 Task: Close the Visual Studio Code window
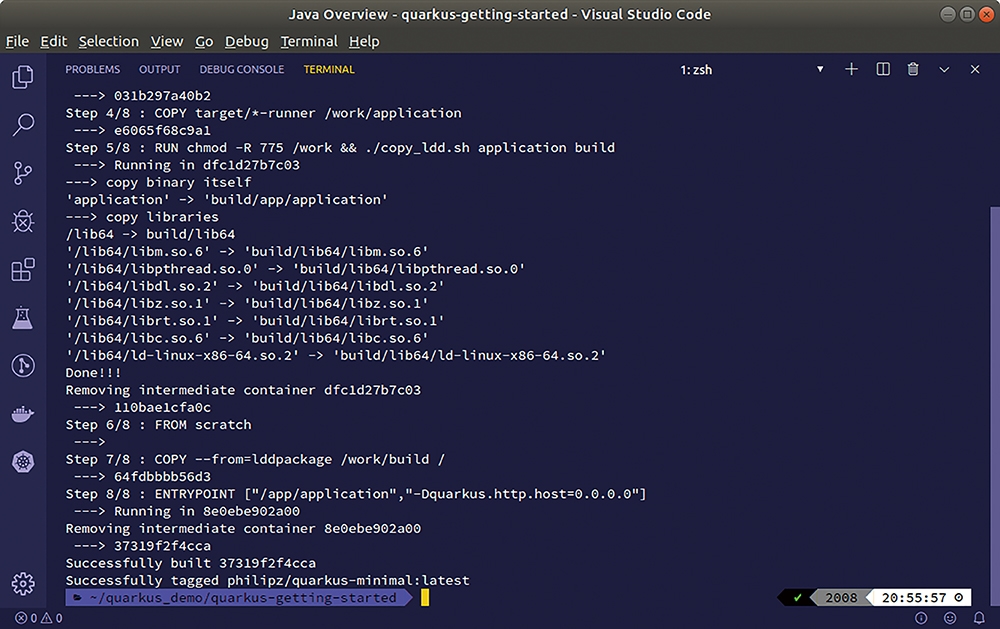coord(987,14)
